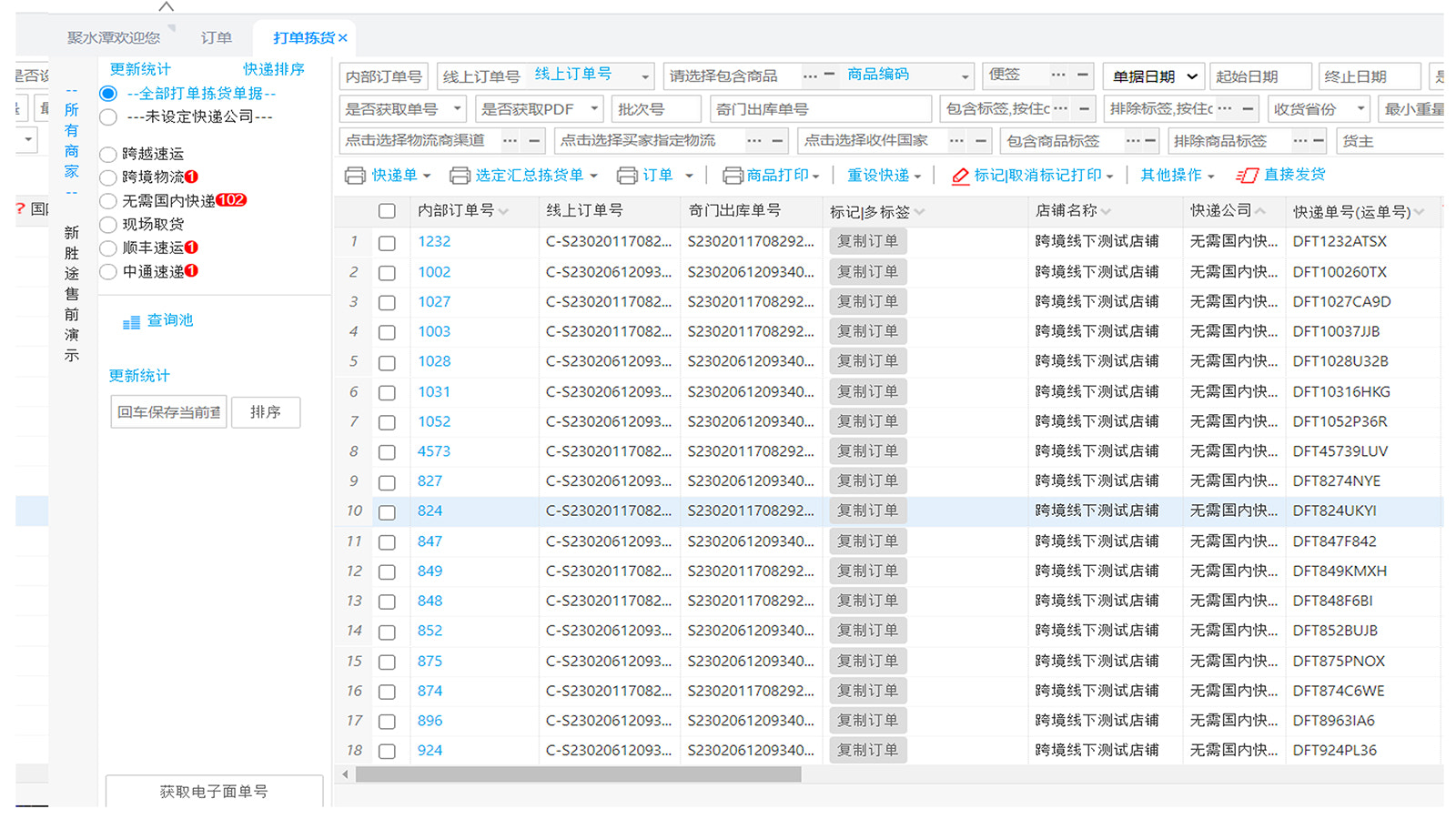Expand the 标记|多标签 column filter
1456x819 pixels.
pos(920,212)
